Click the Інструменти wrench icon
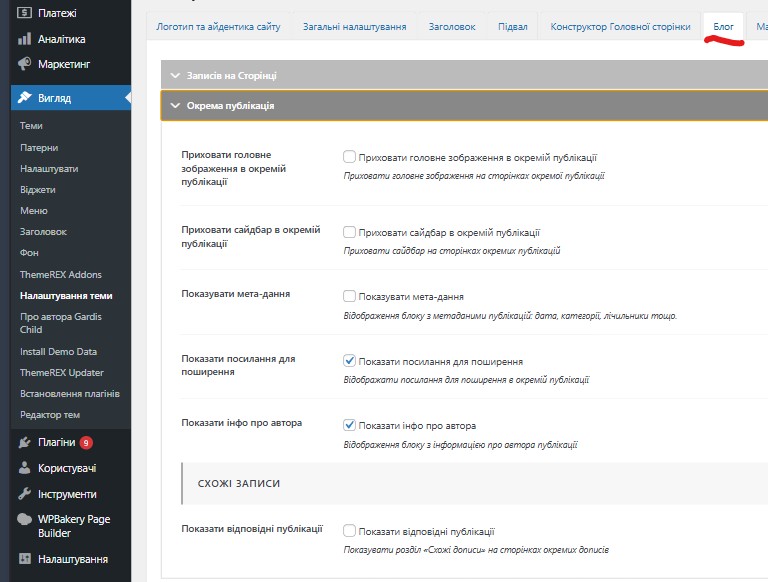768x582 pixels. pos(24,494)
